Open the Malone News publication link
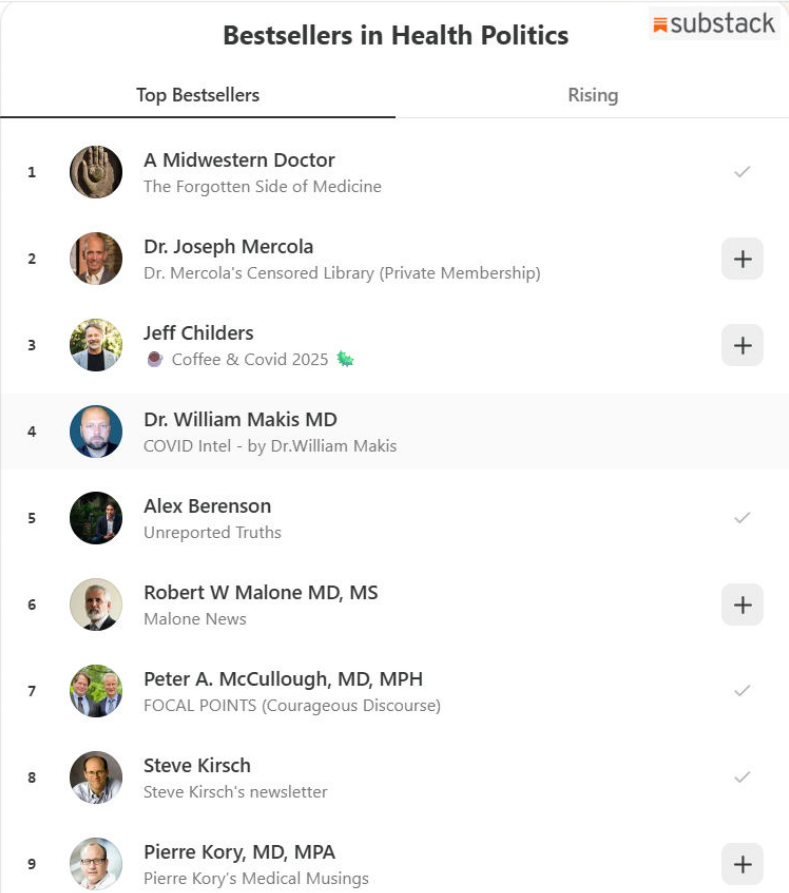The width and height of the screenshot is (789, 893). [195, 619]
